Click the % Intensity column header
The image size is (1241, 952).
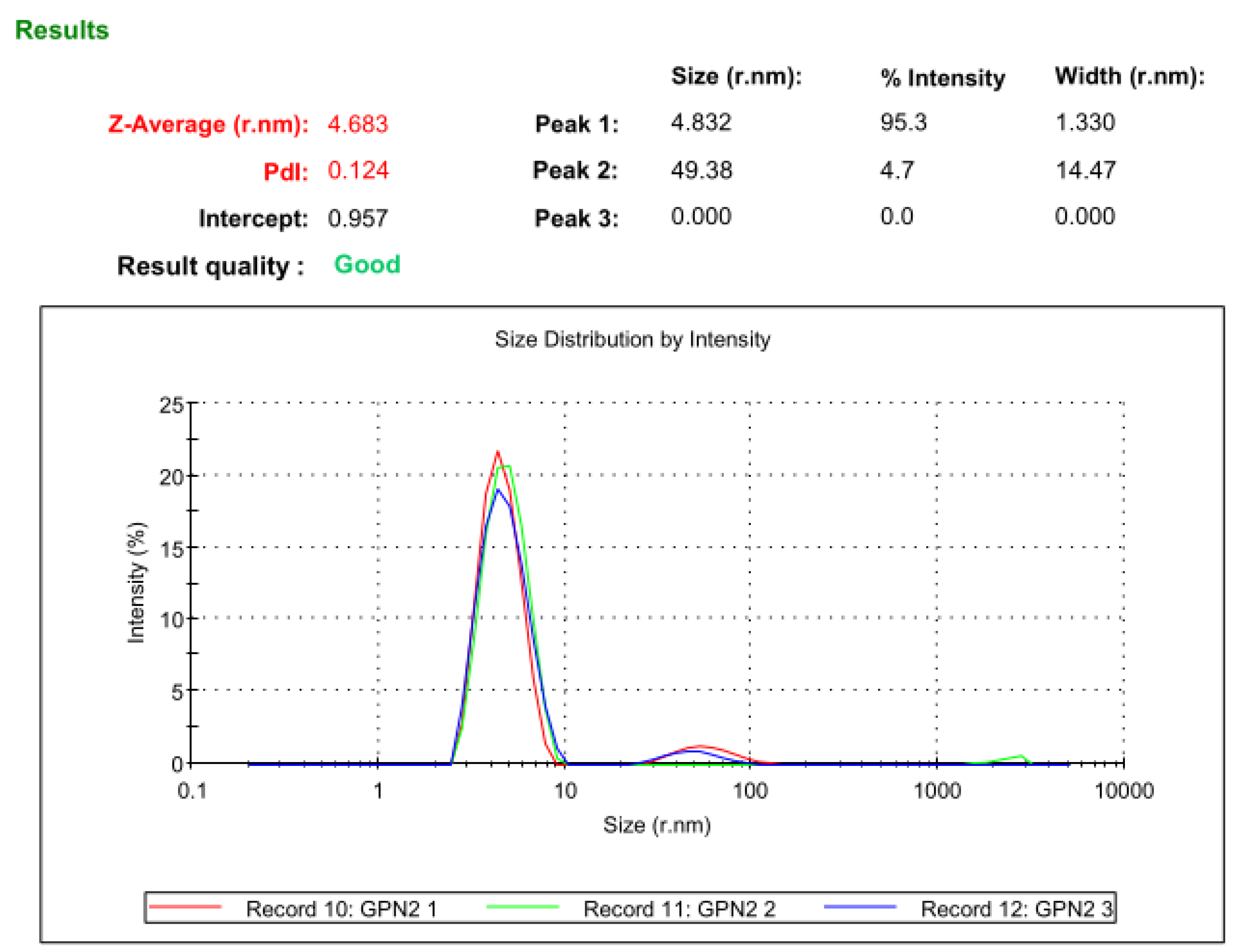[942, 78]
